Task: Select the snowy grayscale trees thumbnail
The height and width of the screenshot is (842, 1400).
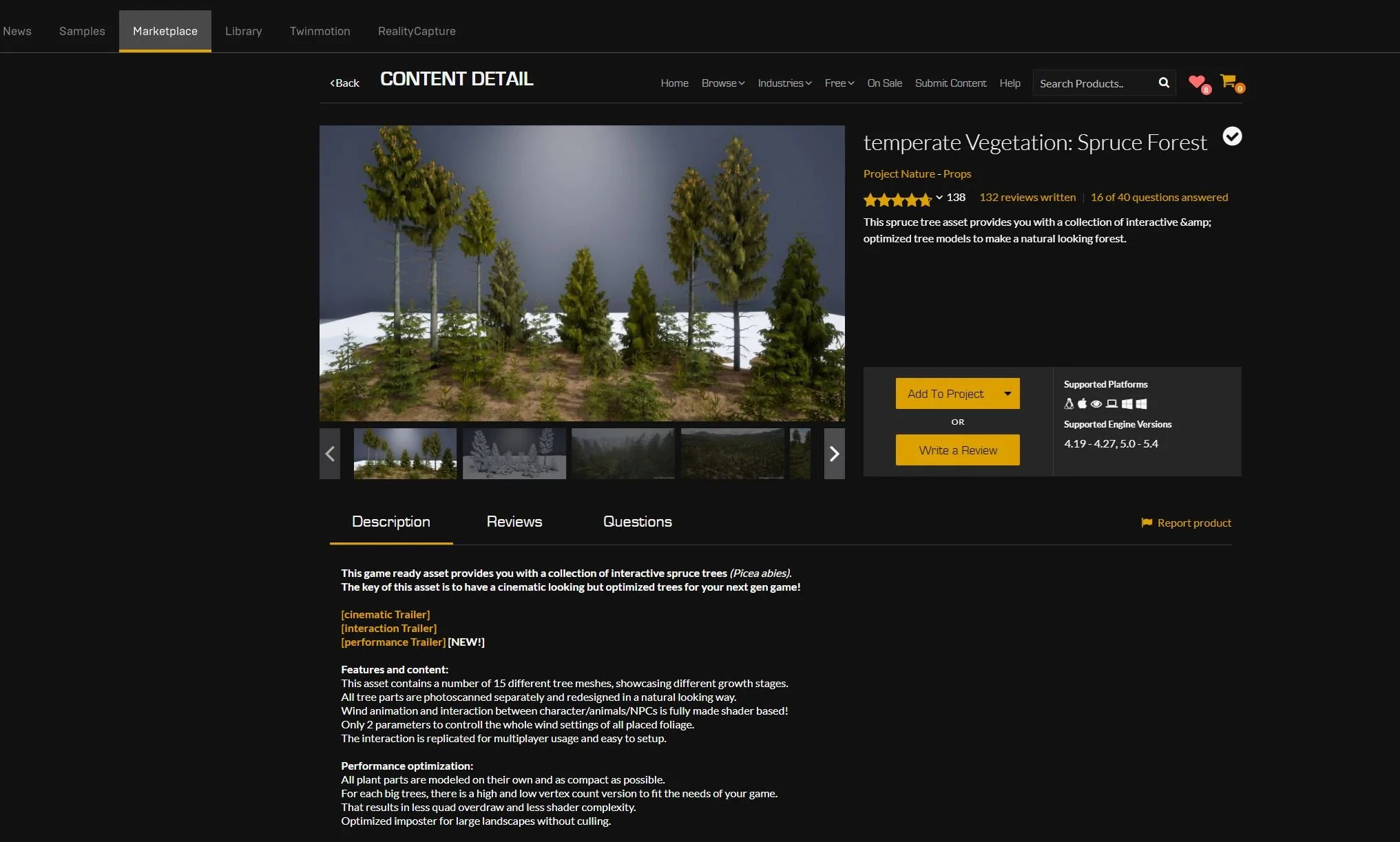Action: coord(514,454)
